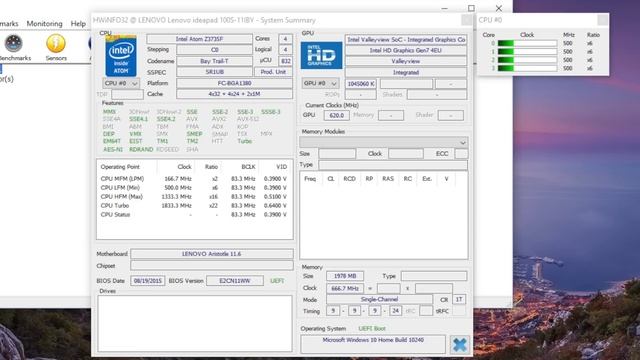Maximize the background main window
The height and width of the screenshot is (360, 640).
click(x=471, y=8)
